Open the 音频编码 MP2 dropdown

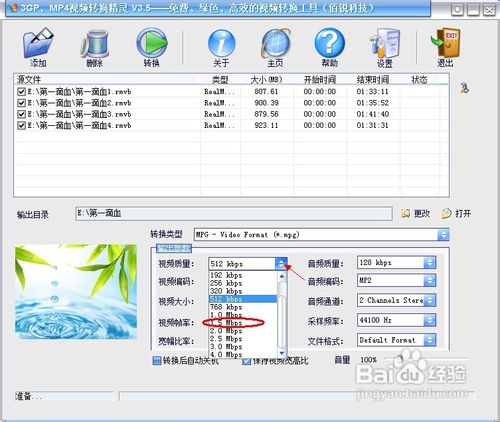click(430, 281)
